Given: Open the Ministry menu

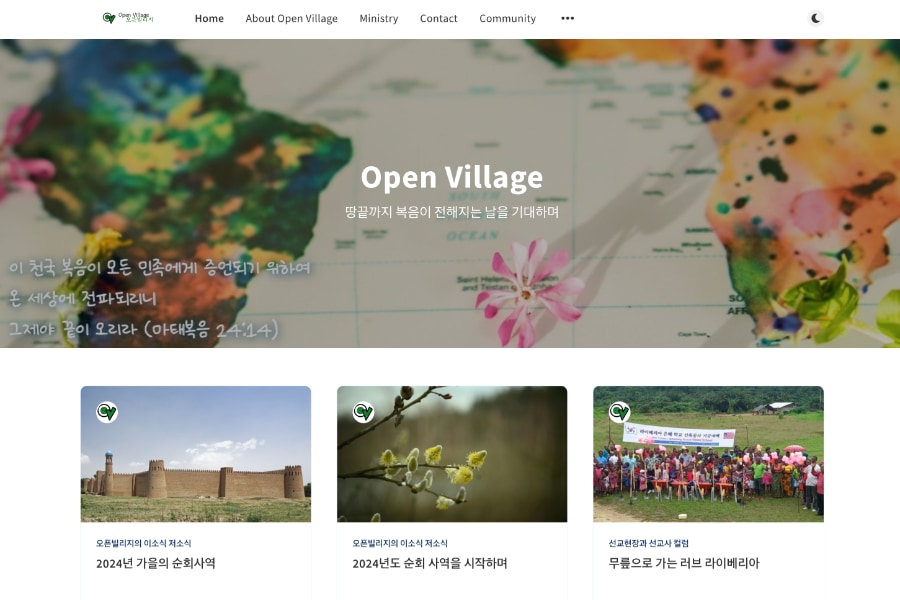Looking at the screenshot, I should pos(379,18).
